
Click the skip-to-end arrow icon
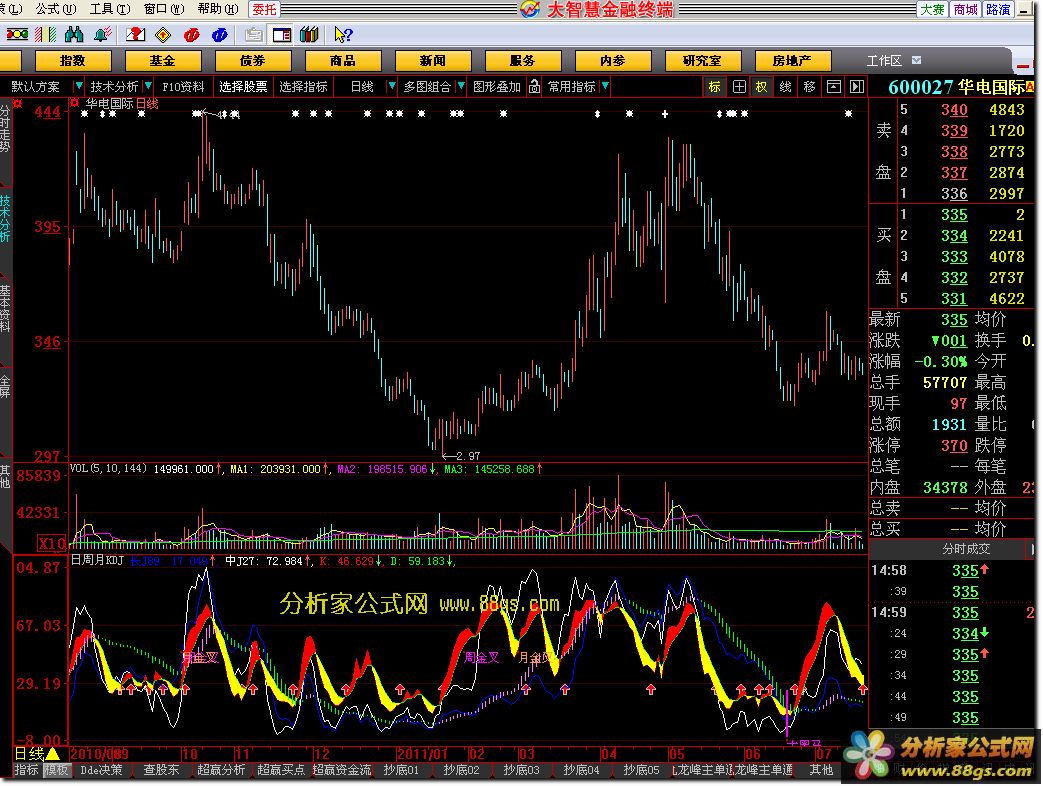tap(857, 86)
